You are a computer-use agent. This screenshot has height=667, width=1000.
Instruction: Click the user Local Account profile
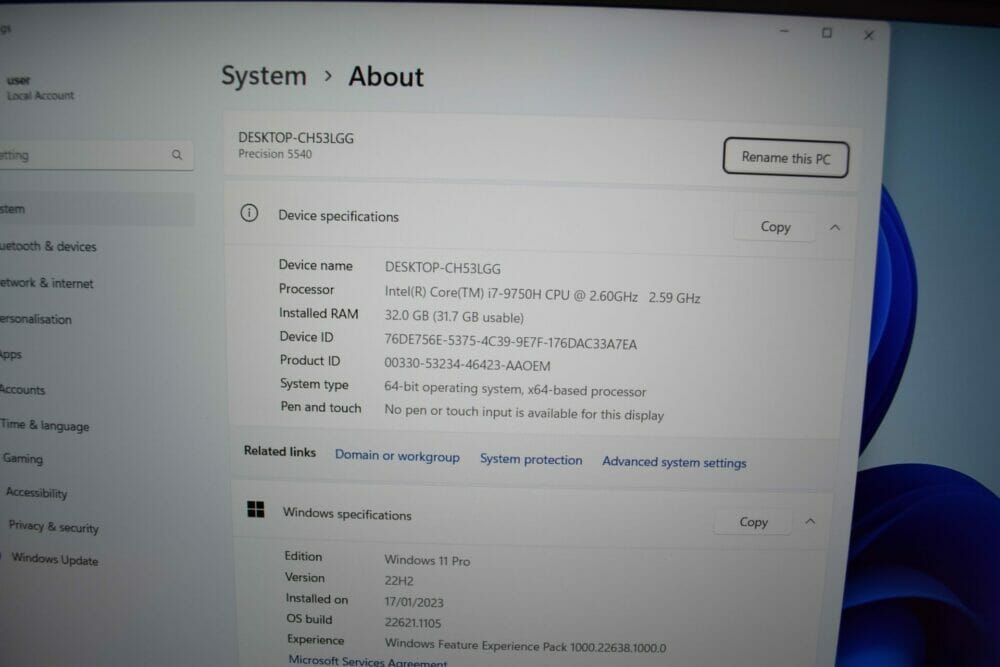(x=40, y=87)
